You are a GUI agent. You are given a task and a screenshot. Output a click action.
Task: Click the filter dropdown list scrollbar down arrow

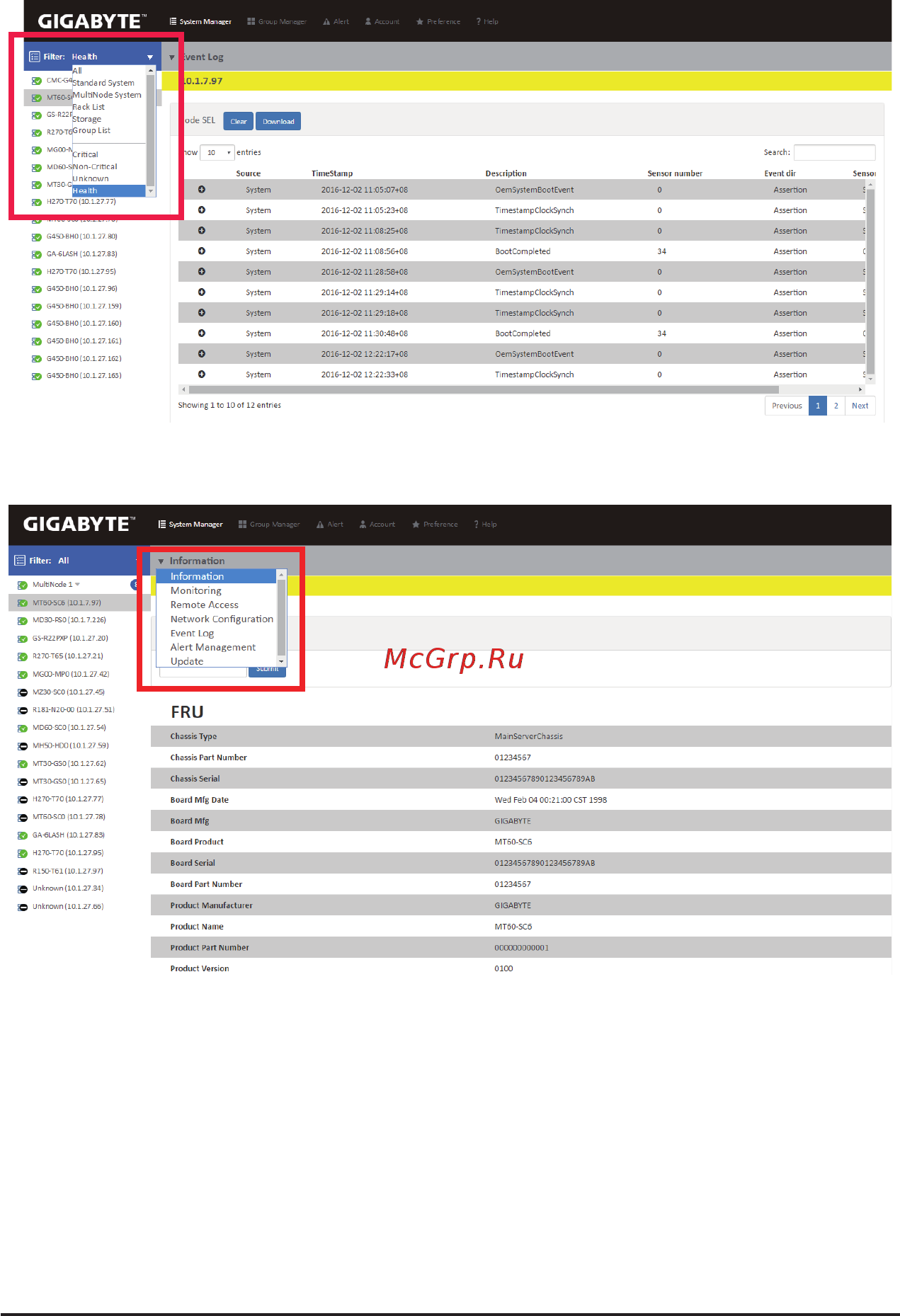click(x=150, y=191)
